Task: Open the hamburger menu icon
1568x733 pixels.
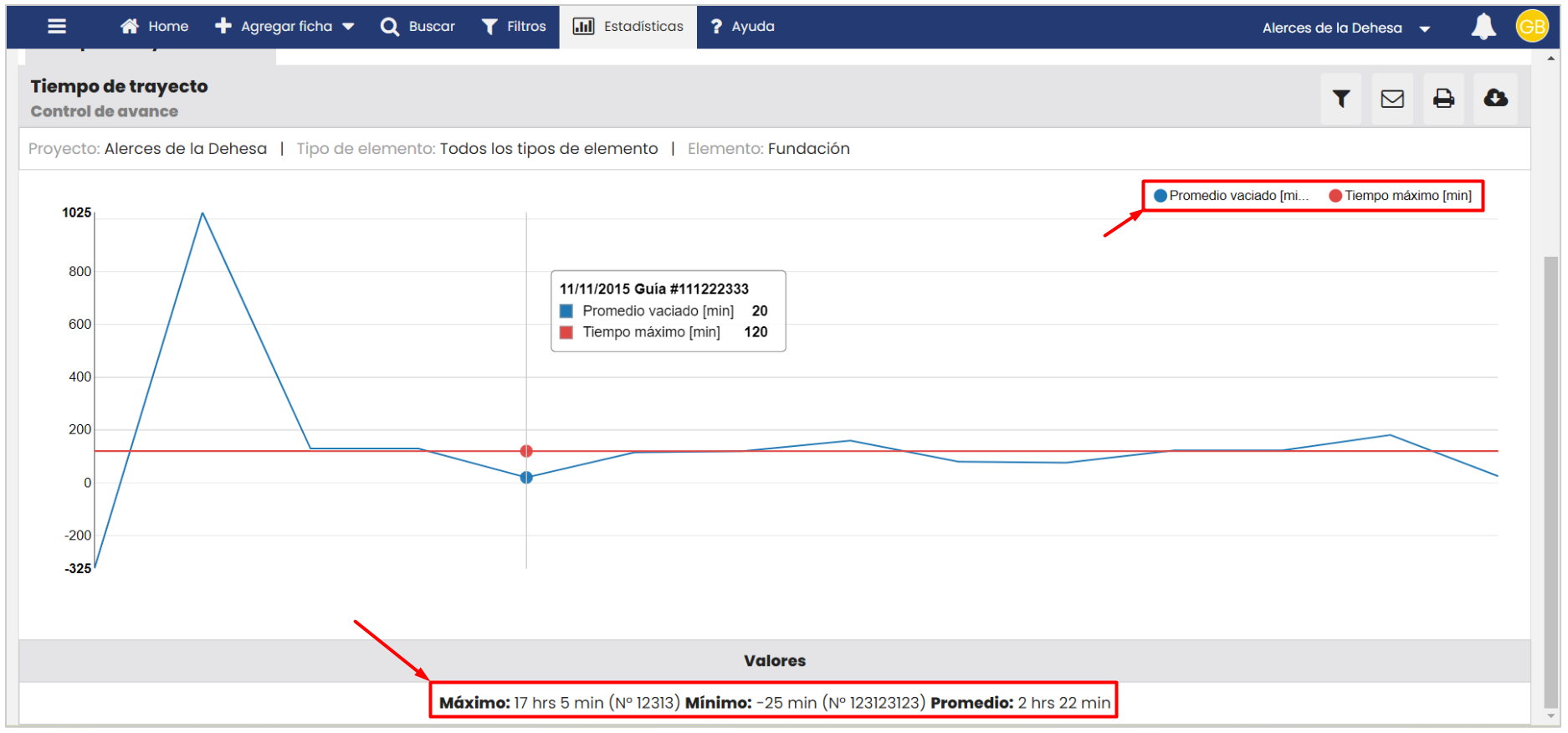Action: point(57,27)
